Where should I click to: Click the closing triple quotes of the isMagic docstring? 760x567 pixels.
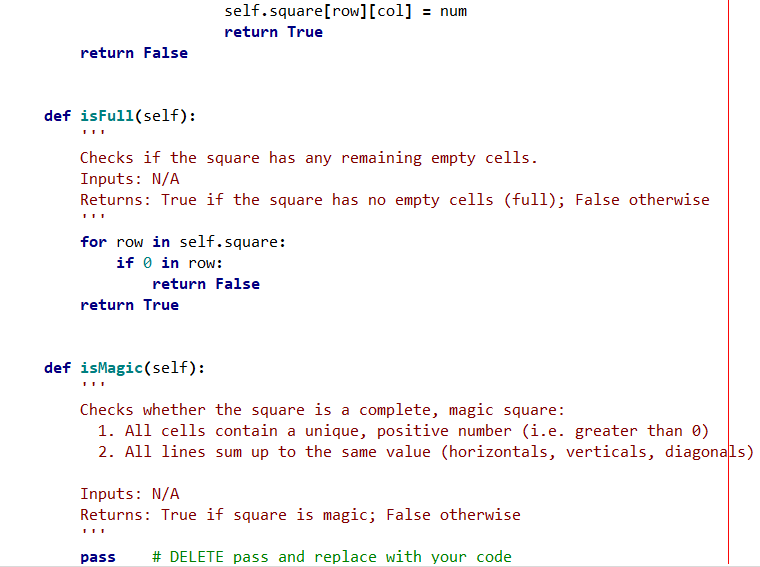point(93,530)
